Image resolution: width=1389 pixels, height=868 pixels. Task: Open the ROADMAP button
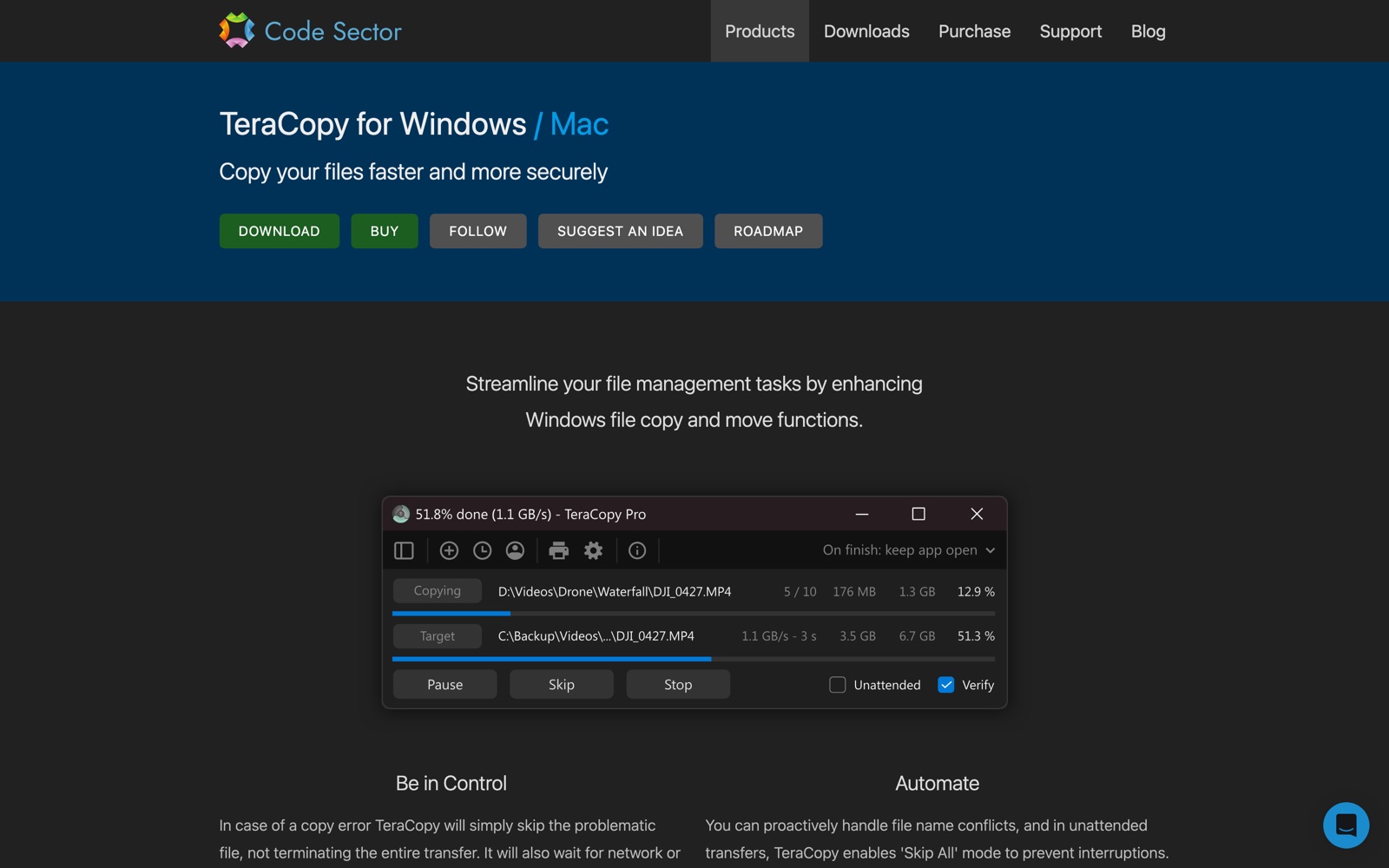pos(768,231)
